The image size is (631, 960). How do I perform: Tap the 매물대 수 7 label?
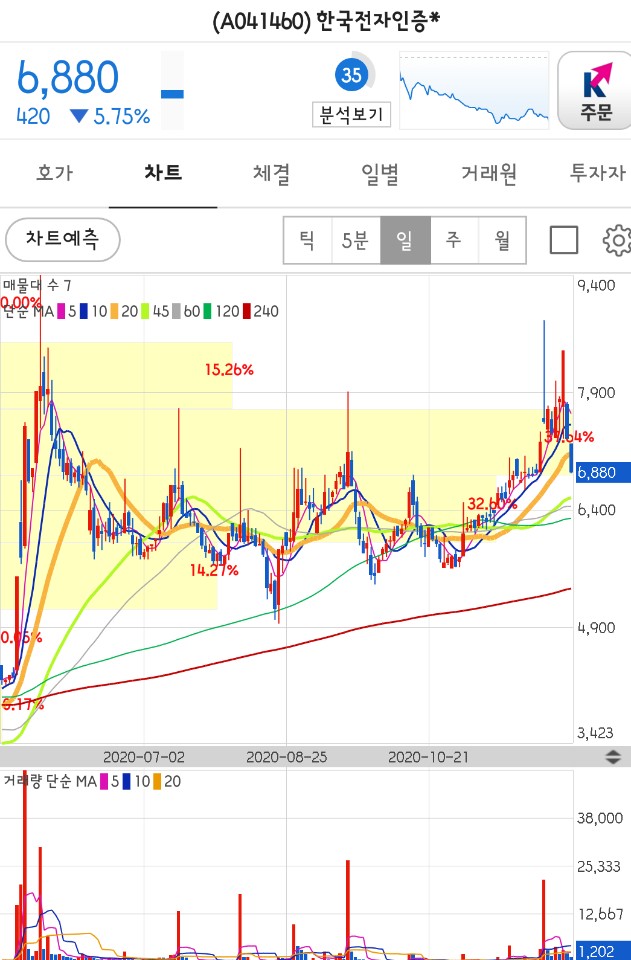point(37,285)
